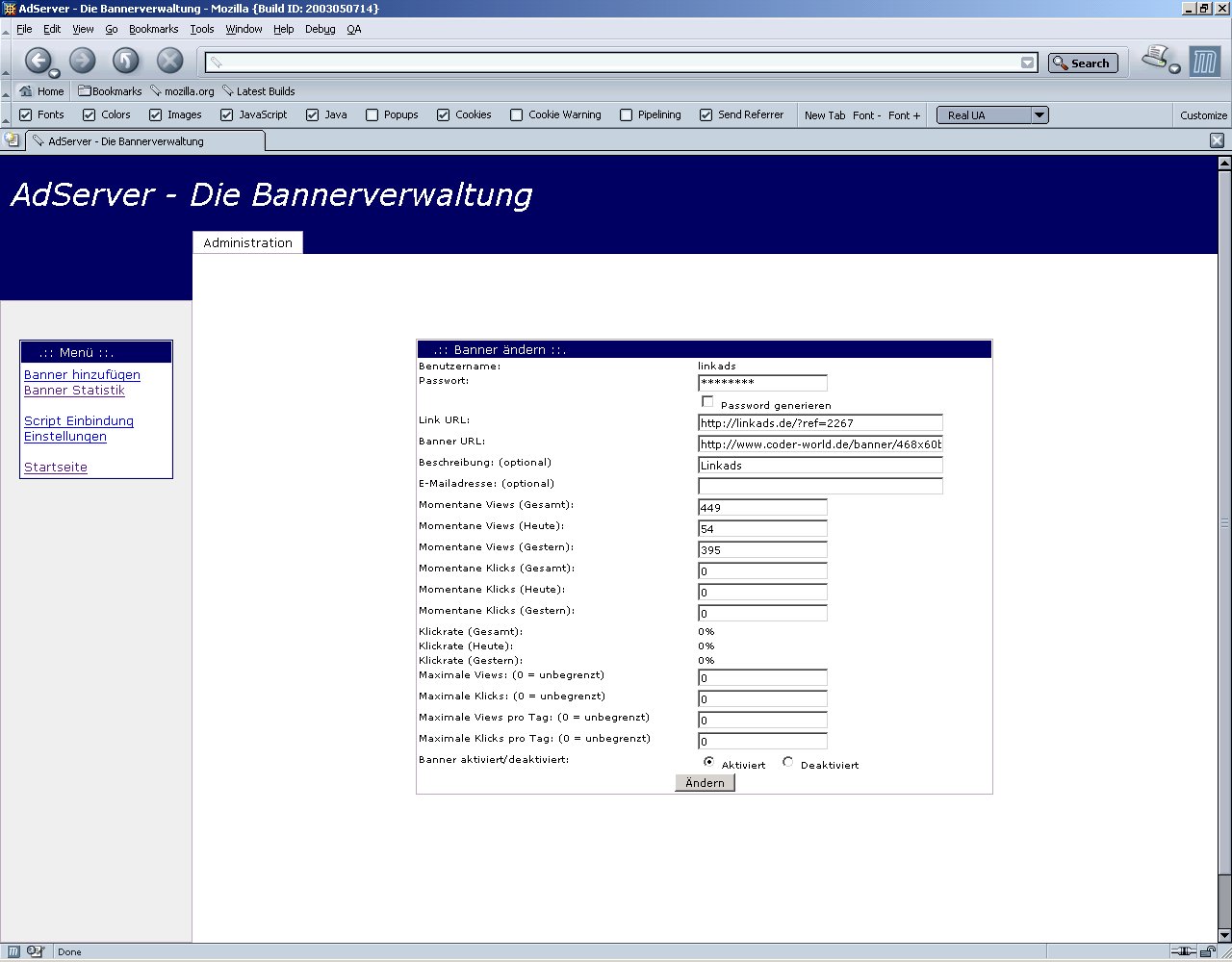Toggle the Java checkbox
The image size is (1232, 962).
click(x=313, y=115)
